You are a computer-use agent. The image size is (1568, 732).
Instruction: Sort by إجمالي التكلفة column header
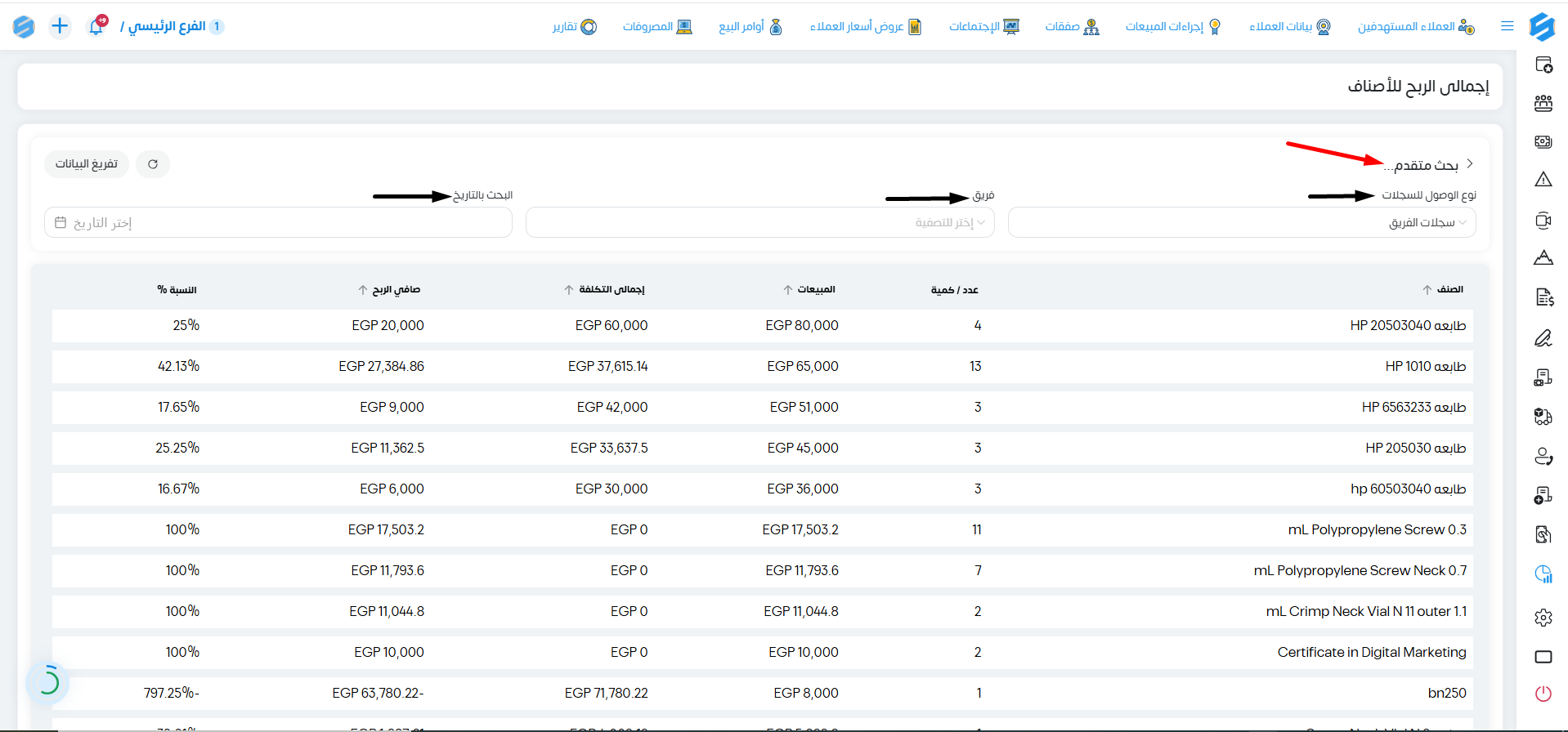click(605, 289)
